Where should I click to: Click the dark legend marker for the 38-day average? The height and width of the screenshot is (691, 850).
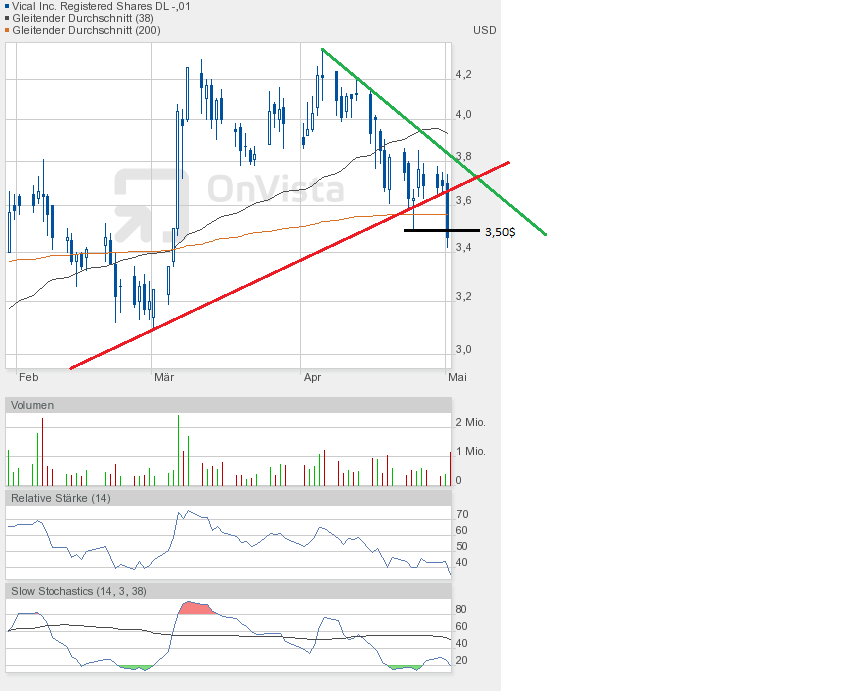tap(7, 18)
